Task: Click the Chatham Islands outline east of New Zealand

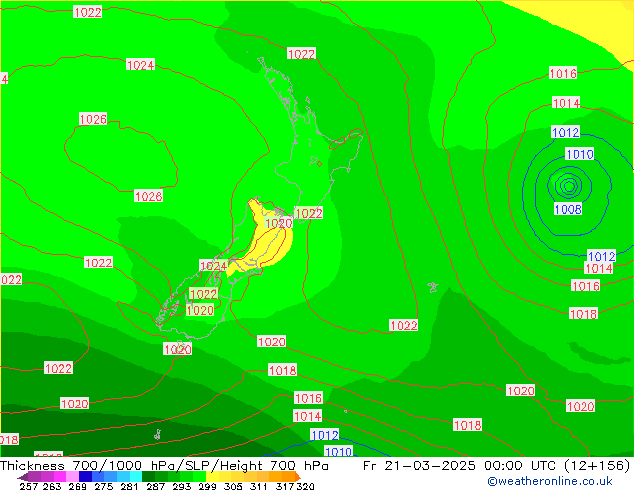Action: tap(433, 287)
